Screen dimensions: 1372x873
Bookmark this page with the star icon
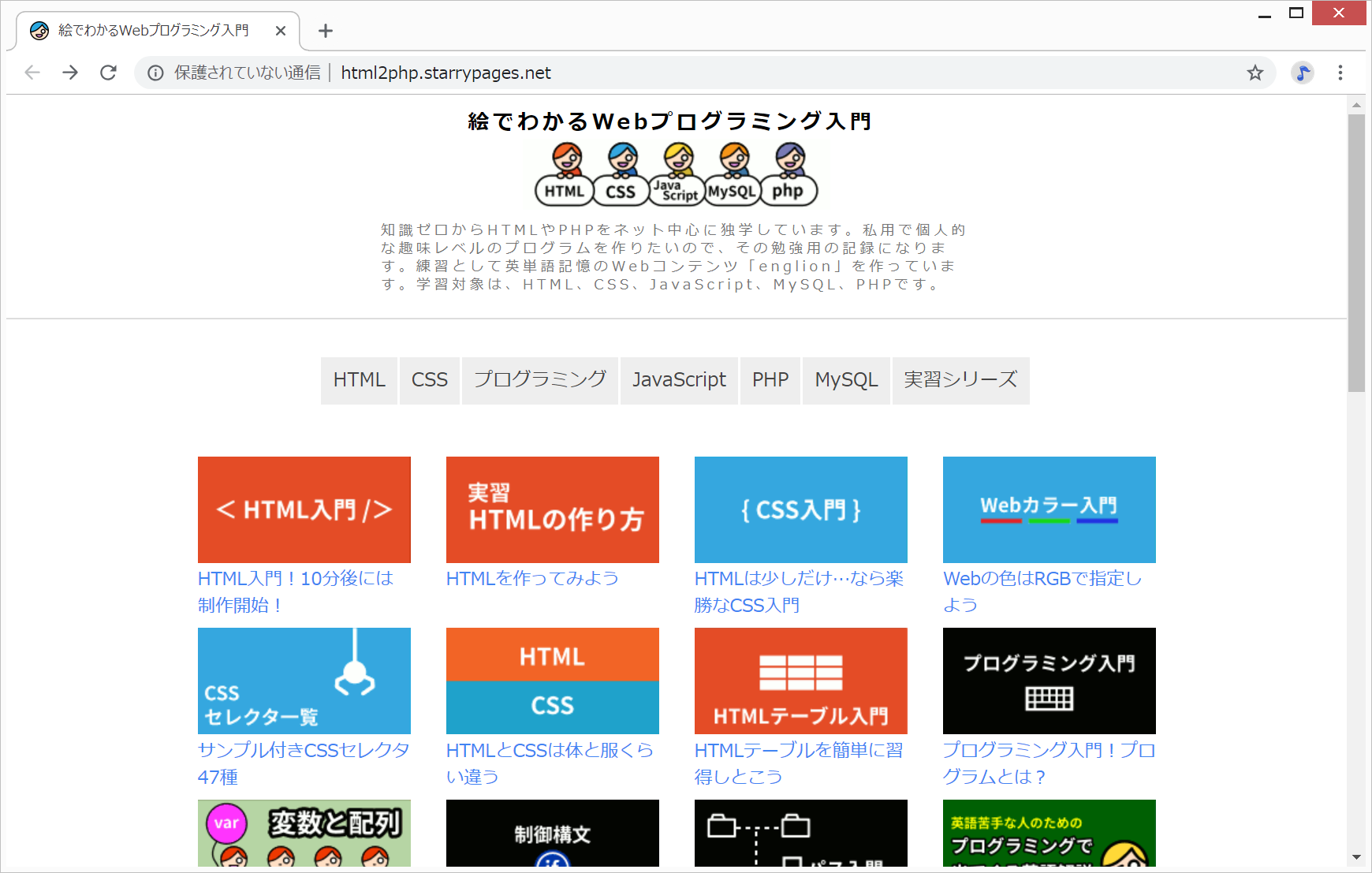pyautogui.click(x=1255, y=73)
